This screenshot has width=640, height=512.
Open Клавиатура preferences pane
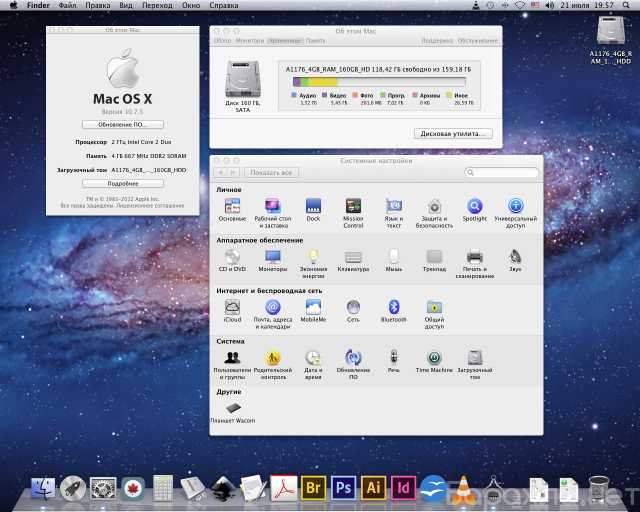pos(353,260)
